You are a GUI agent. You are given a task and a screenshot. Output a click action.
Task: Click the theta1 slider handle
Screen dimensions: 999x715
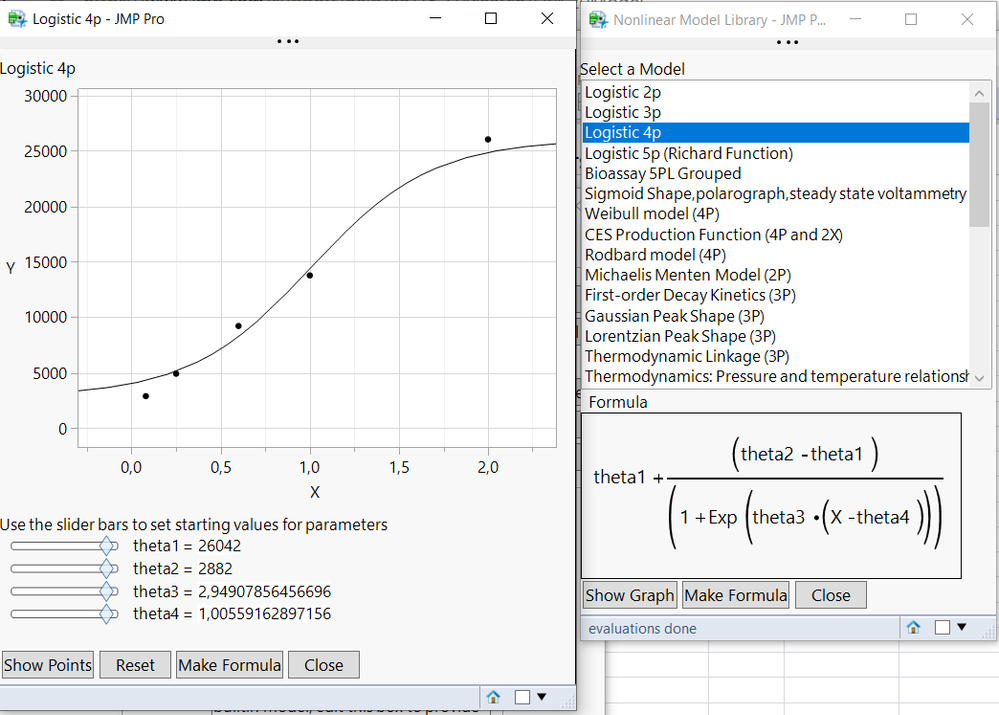pyautogui.click(x=108, y=546)
